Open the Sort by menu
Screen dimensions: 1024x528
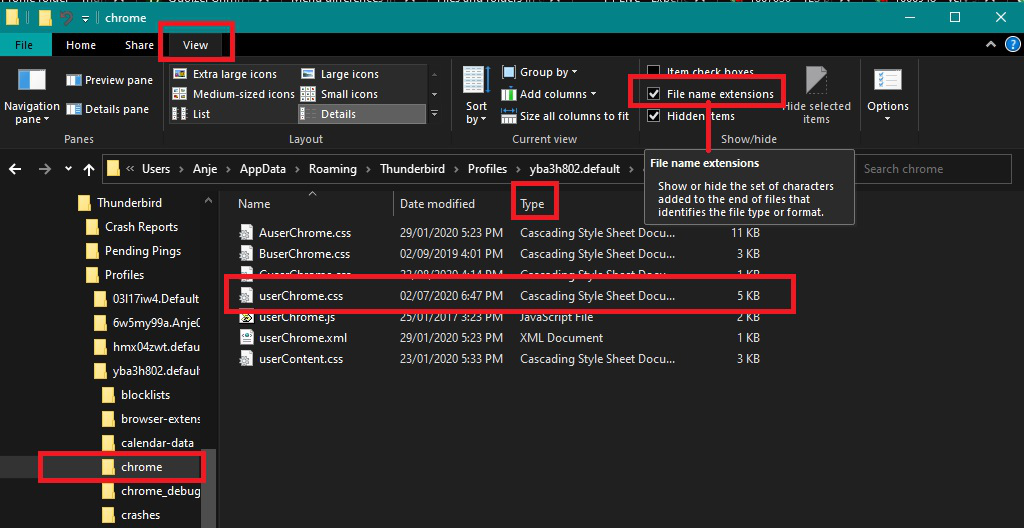coord(476,96)
